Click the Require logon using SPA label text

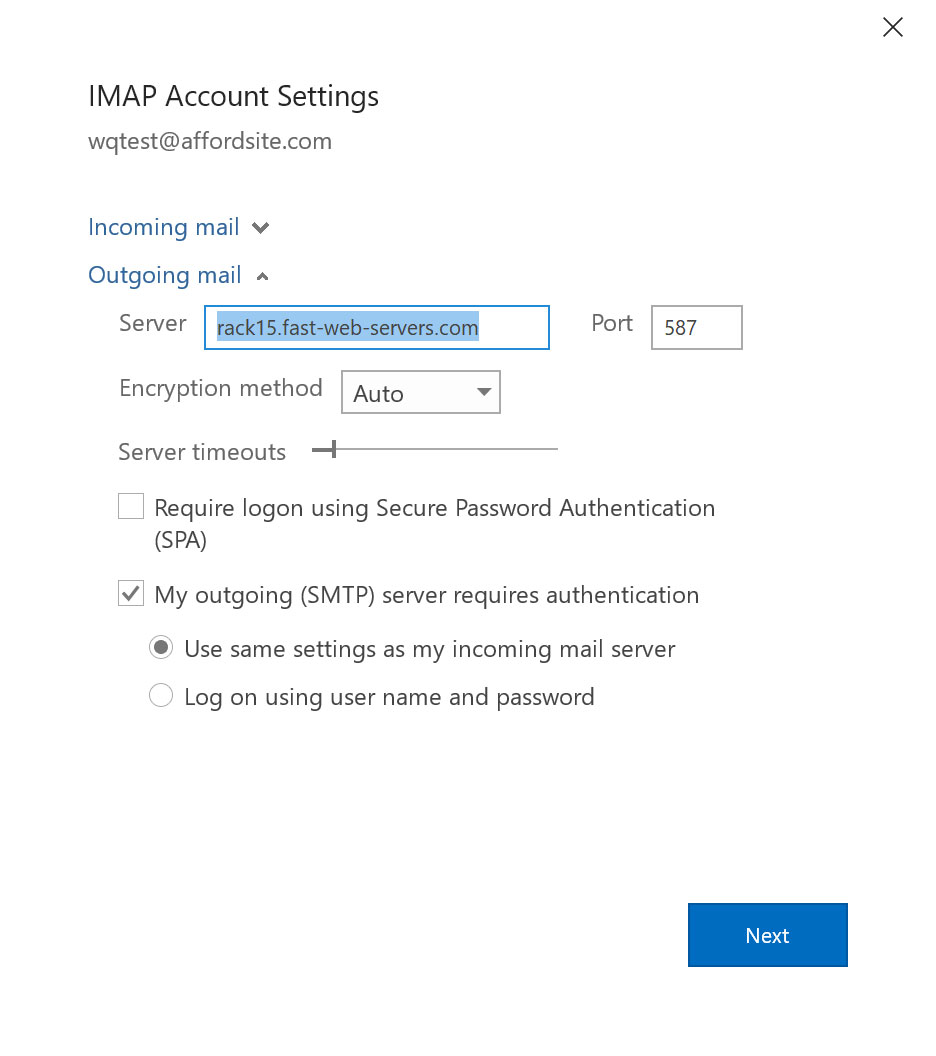434,524
